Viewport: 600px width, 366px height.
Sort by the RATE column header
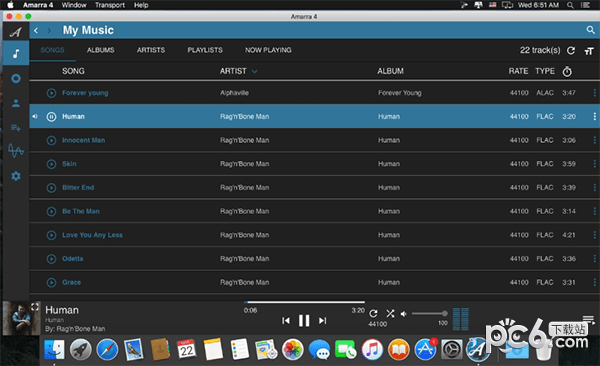point(518,71)
